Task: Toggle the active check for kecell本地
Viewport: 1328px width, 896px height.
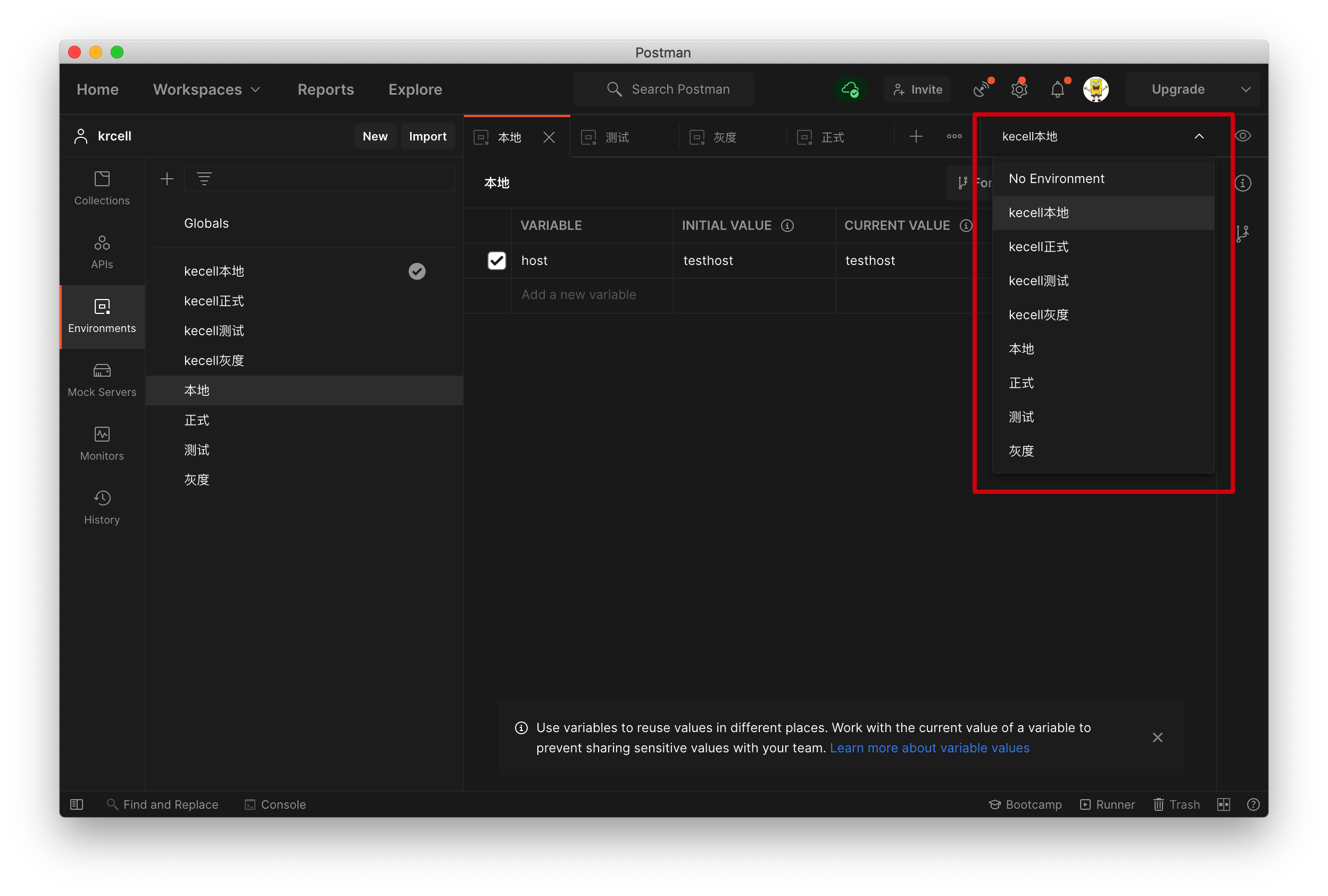Action: [417, 271]
